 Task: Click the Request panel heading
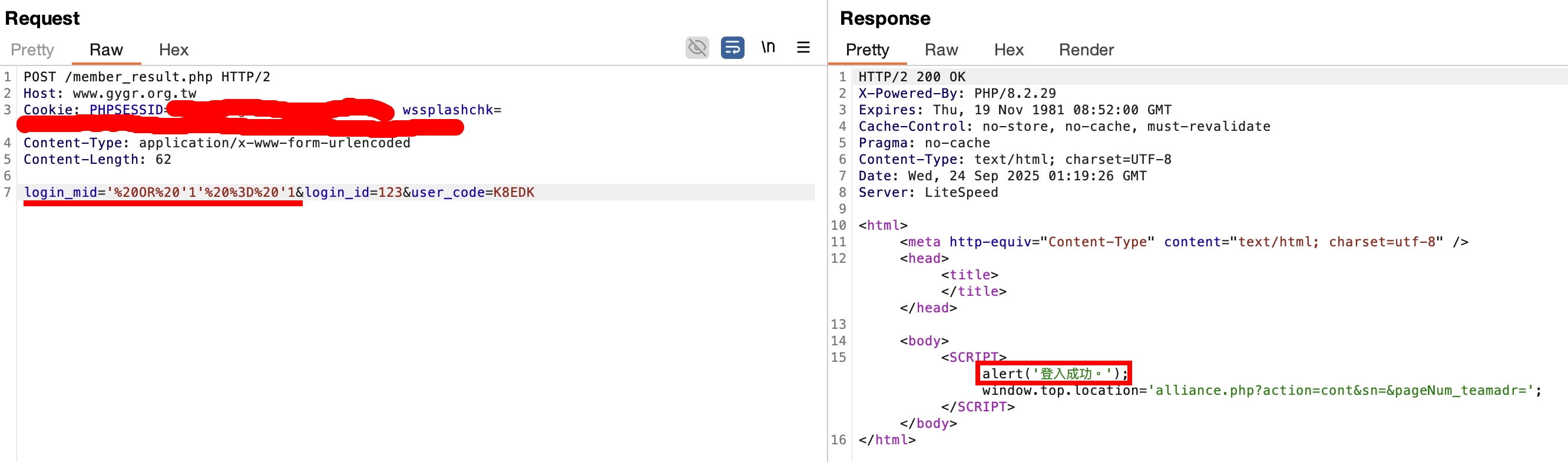pyautogui.click(x=42, y=18)
